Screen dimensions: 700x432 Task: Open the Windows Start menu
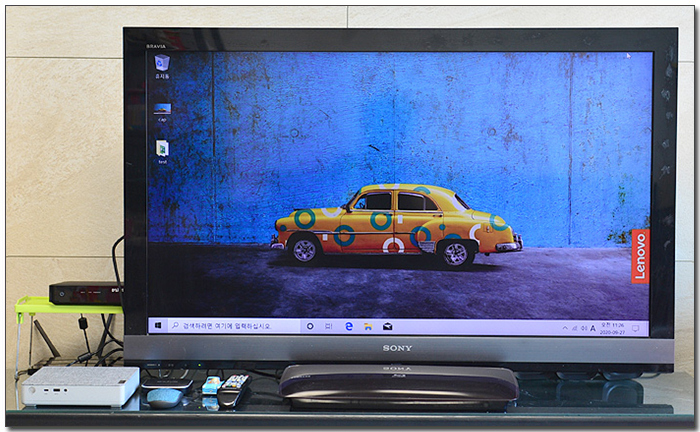click(x=158, y=326)
